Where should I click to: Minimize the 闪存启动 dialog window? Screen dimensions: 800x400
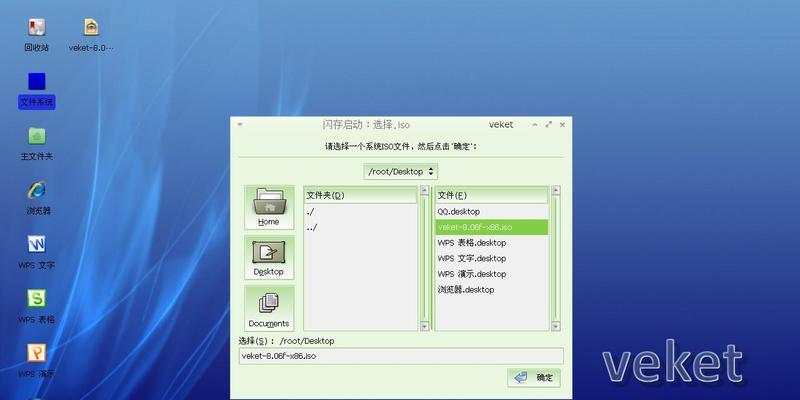[535, 124]
